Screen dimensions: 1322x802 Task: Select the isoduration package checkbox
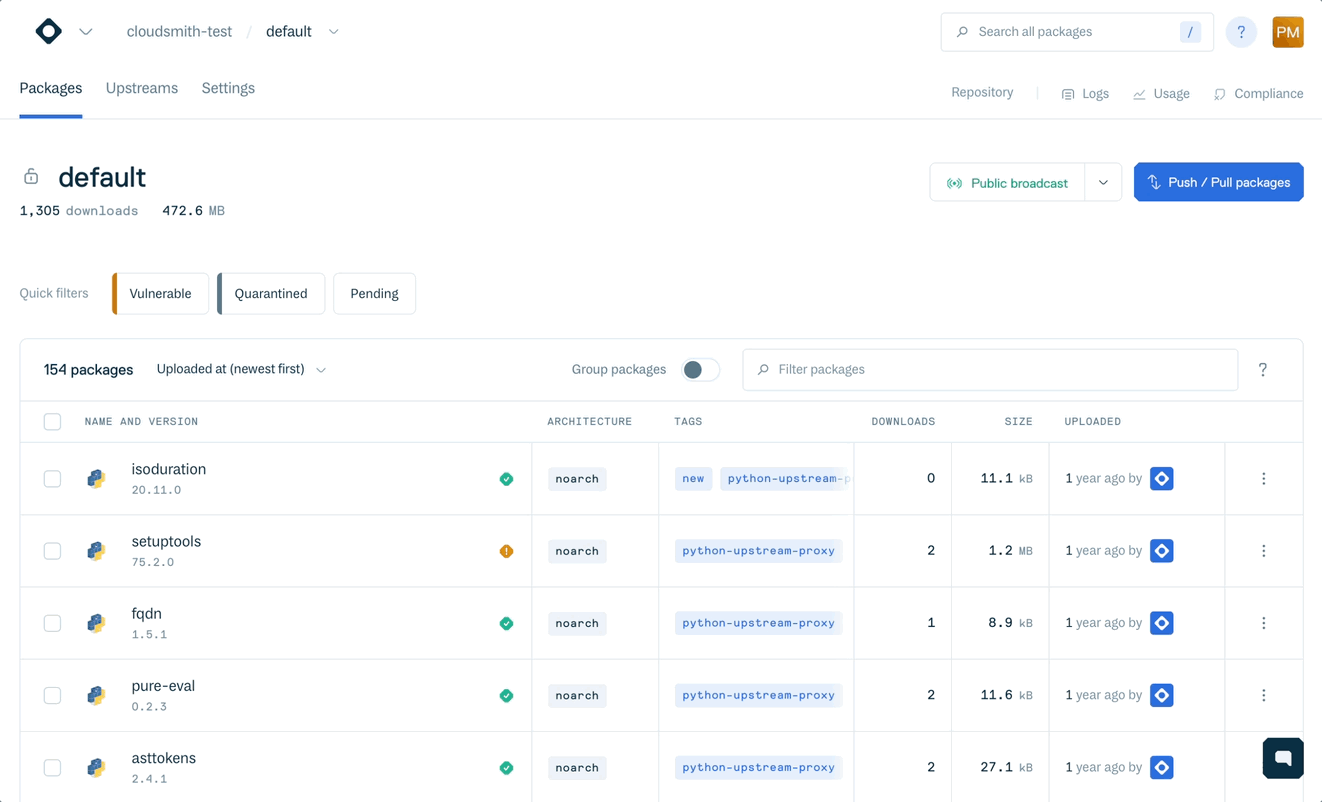coord(52,479)
